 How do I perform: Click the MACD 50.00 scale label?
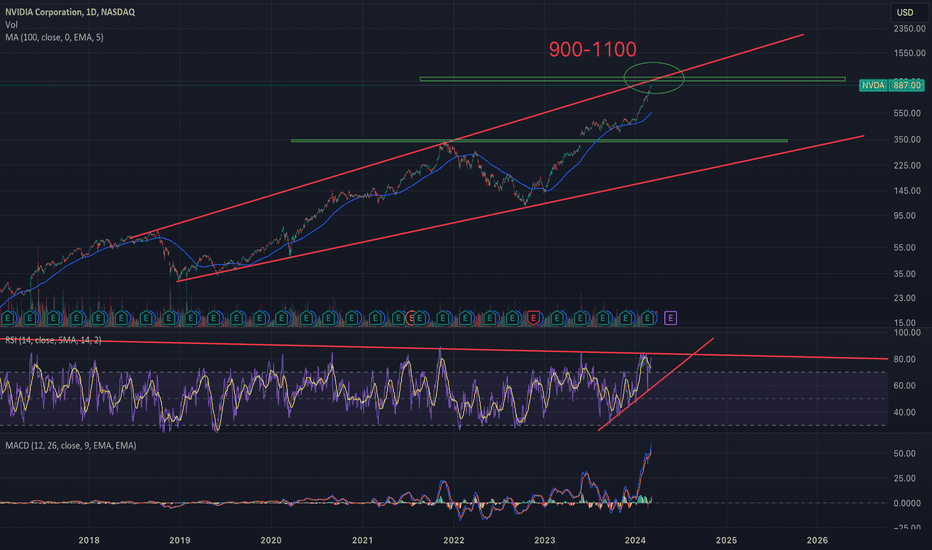[x=905, y=454]
